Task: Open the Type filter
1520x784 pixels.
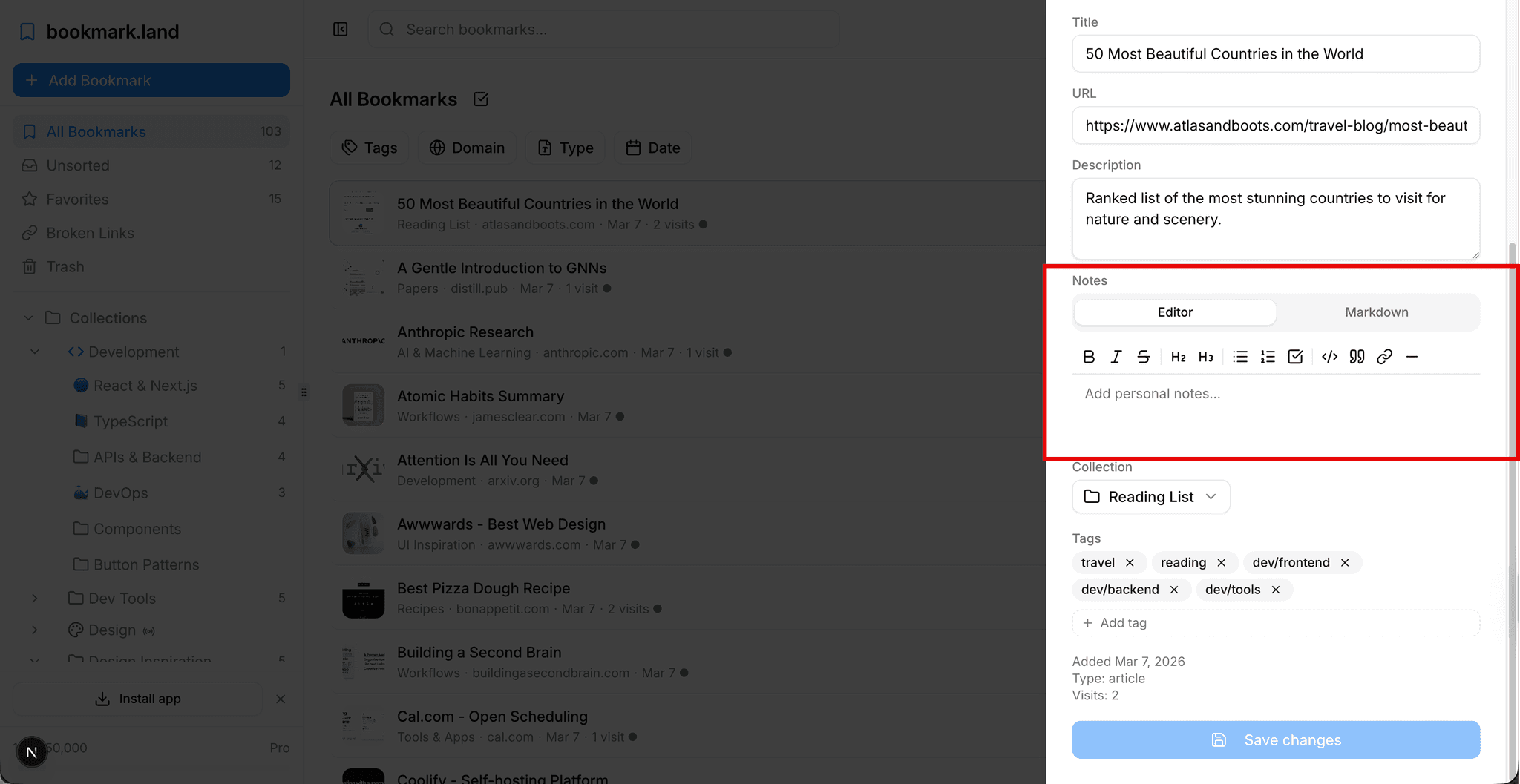Action: 566,148
